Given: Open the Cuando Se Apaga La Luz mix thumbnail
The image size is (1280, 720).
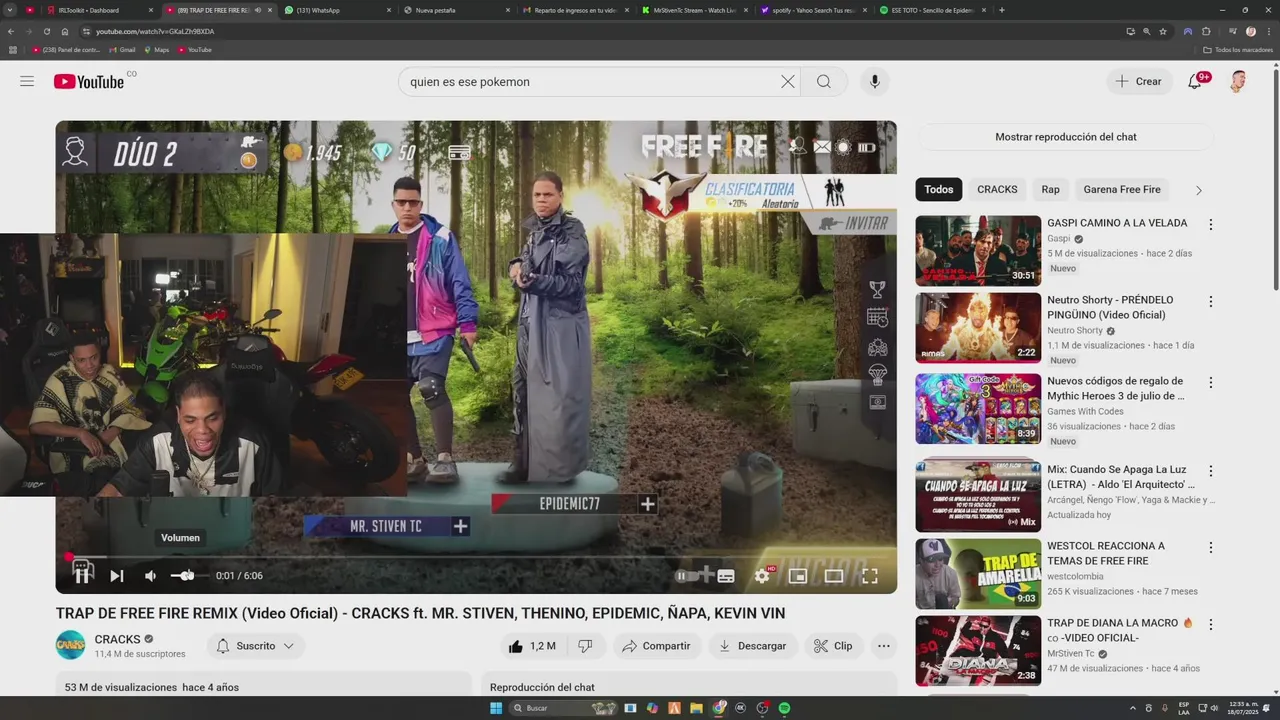Looking at the screenshot, I should [978, 496].
